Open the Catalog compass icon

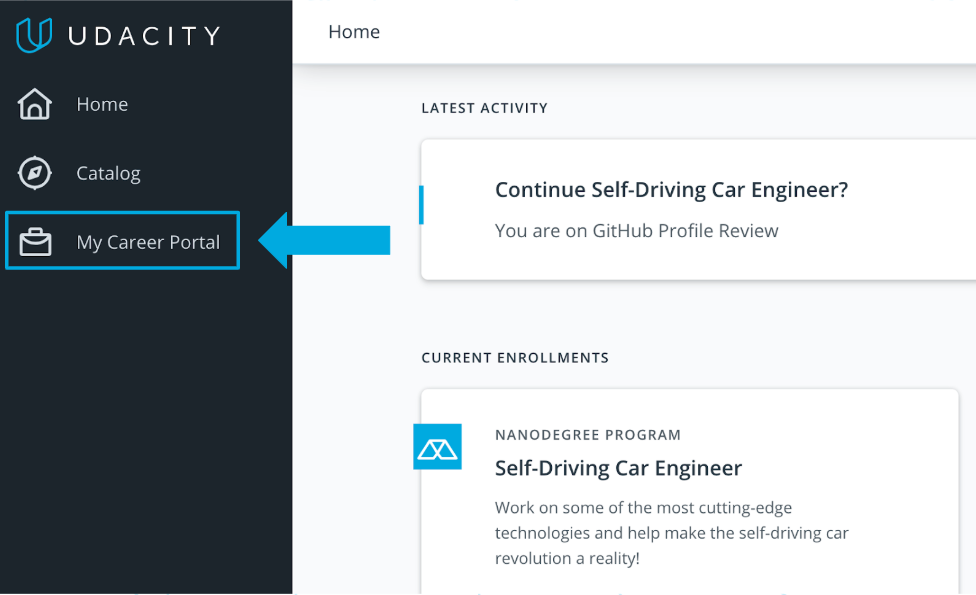[x=33, y=172]
